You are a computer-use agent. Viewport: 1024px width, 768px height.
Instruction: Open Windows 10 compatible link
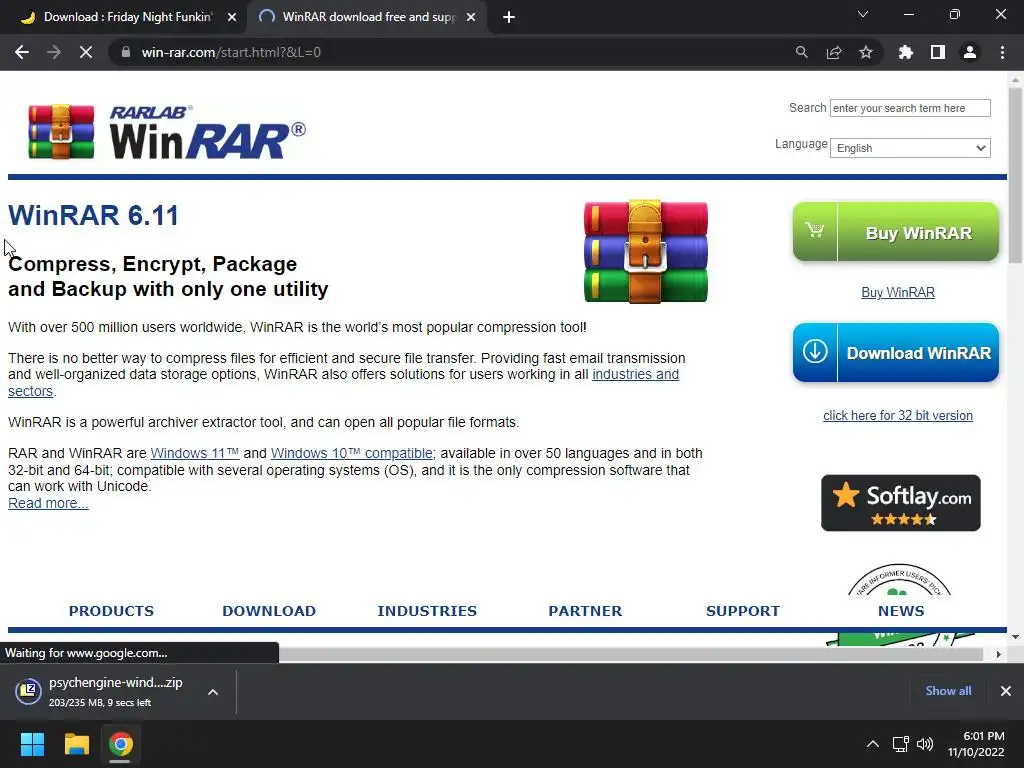pyautogui.click(x=351, y=453)
